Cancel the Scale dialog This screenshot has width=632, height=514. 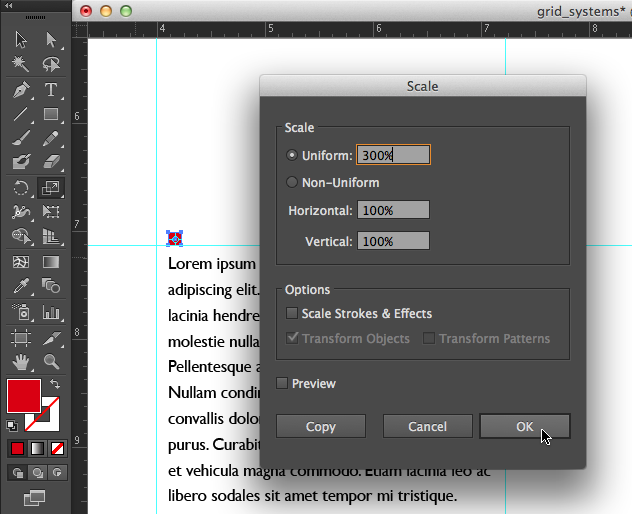click(427, 426)
